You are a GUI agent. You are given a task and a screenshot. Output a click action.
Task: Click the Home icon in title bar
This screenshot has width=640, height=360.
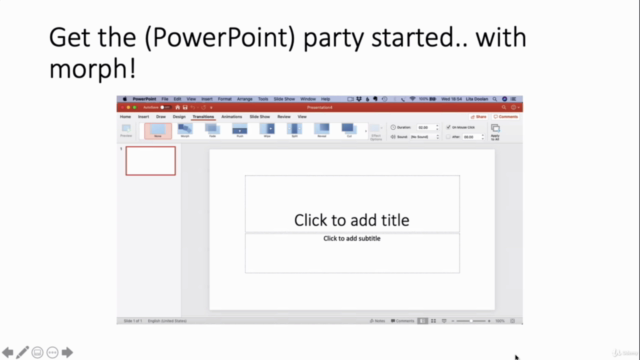178,107
